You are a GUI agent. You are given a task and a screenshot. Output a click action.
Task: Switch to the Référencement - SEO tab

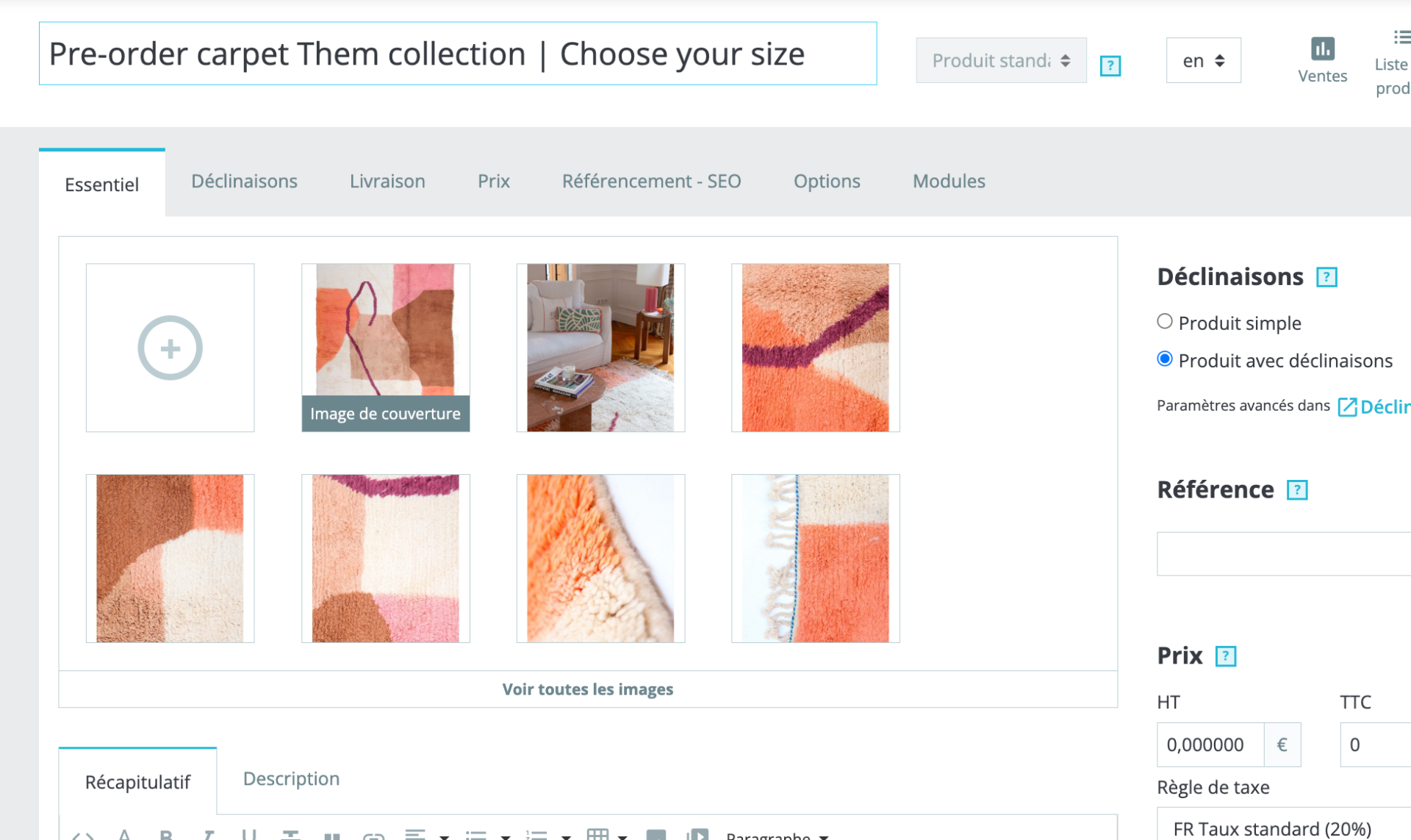click(x=651, y=182)
